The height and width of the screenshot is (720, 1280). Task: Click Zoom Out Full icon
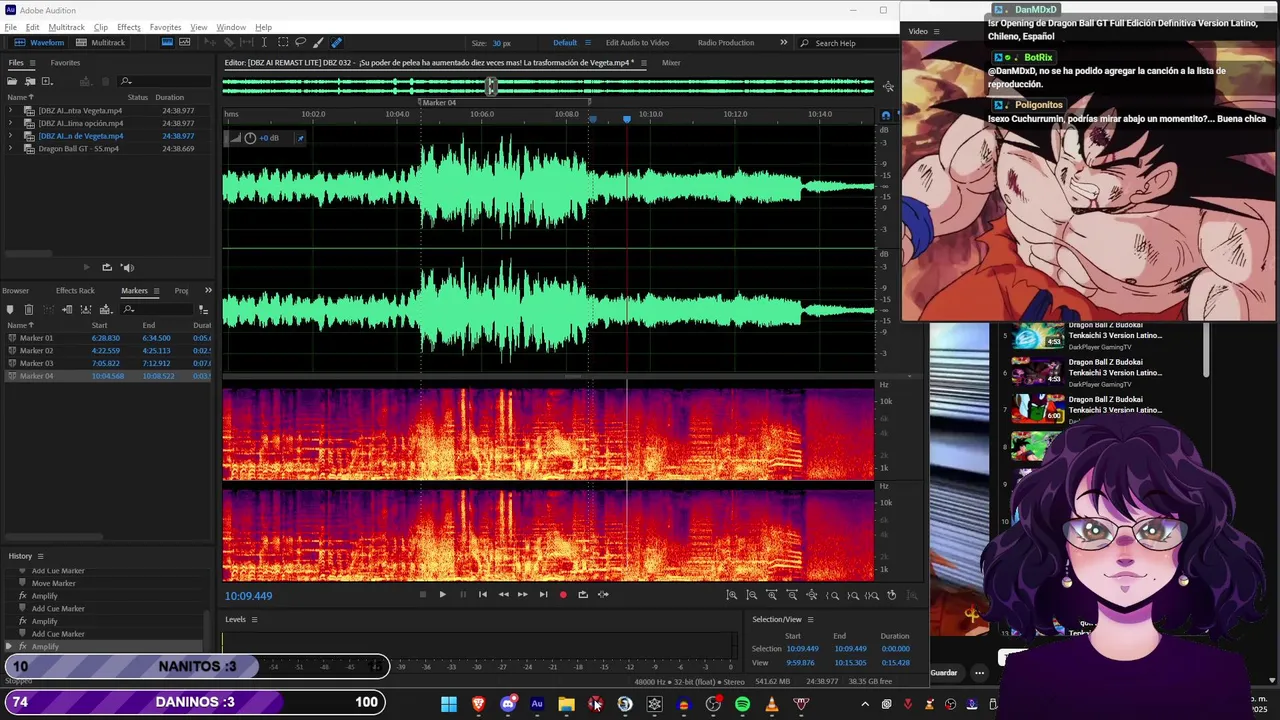pos(812,595)
